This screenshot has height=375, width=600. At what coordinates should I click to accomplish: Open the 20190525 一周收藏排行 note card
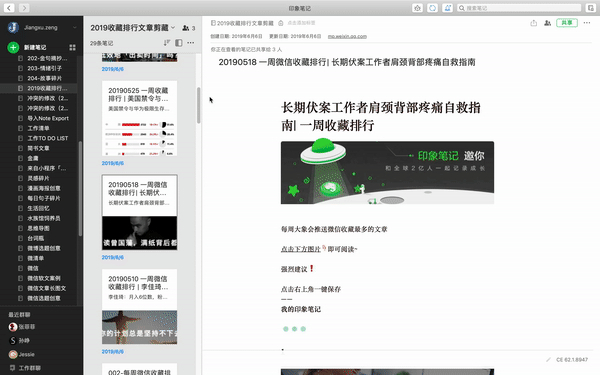[x=139, y=118]
